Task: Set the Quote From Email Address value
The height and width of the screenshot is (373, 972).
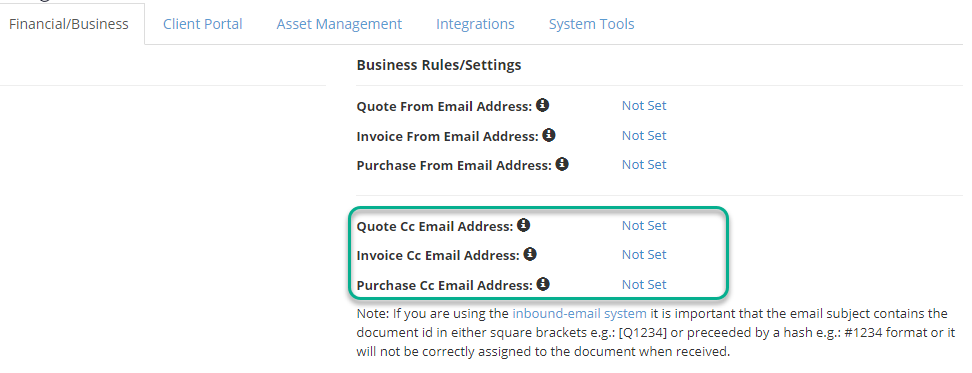Action: pos(644,105)
